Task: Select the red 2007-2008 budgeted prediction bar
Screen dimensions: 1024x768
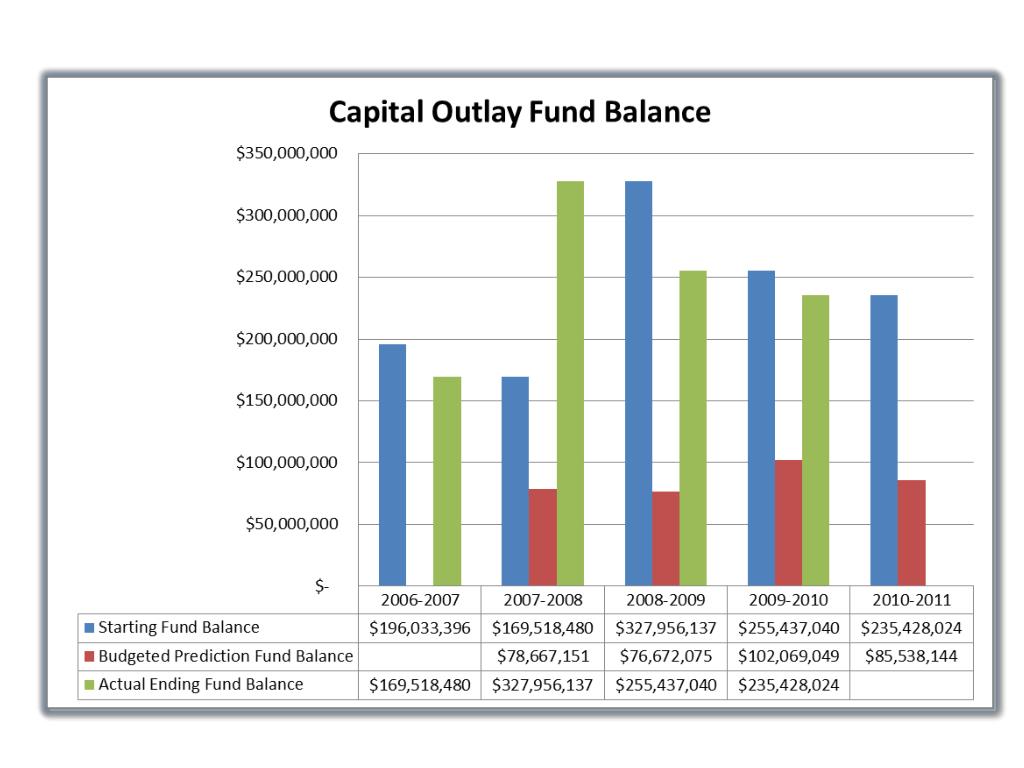Action: coord(543,537)
